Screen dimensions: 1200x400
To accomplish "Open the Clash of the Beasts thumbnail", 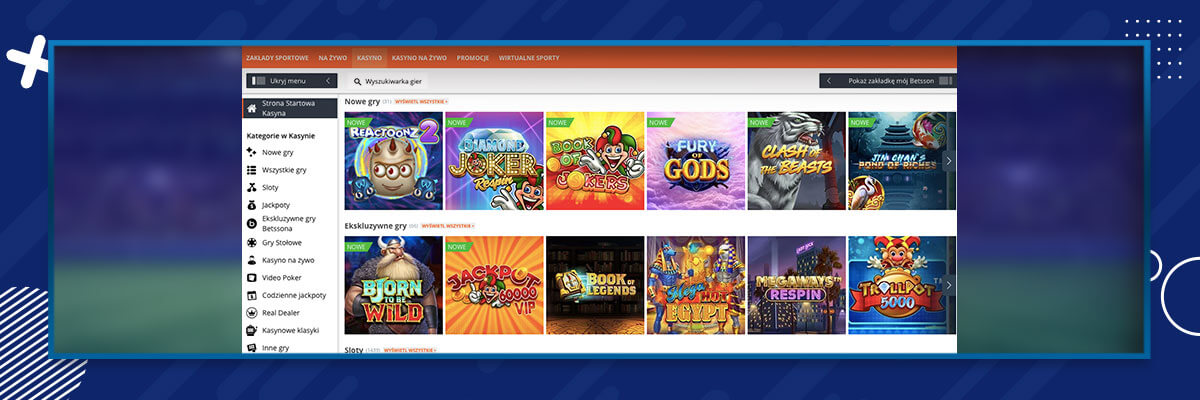I will (x=797, y=161).
